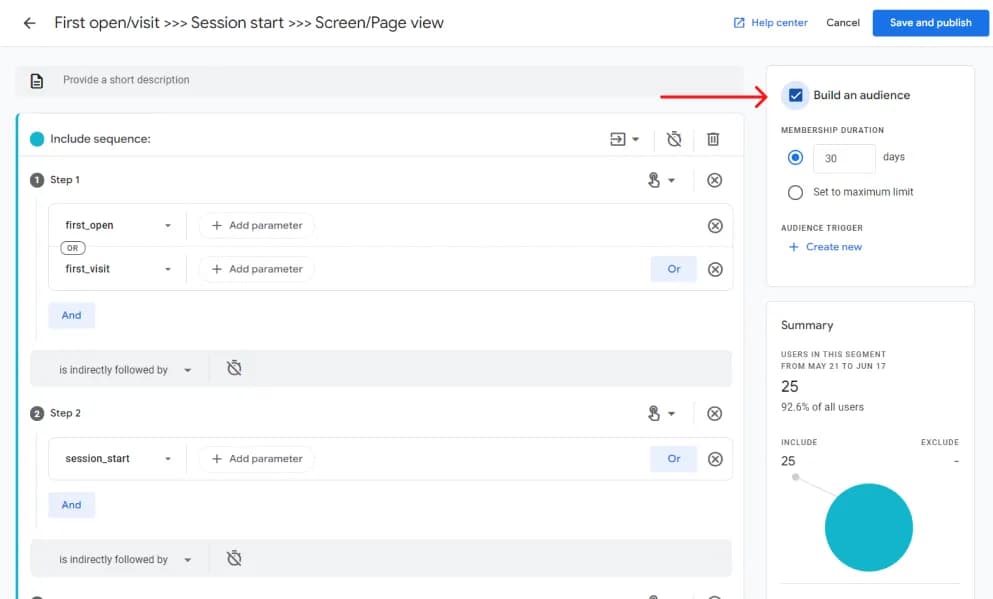Open the Help center link
Screen dimensions: 993x599
click(x=770, y=23)
